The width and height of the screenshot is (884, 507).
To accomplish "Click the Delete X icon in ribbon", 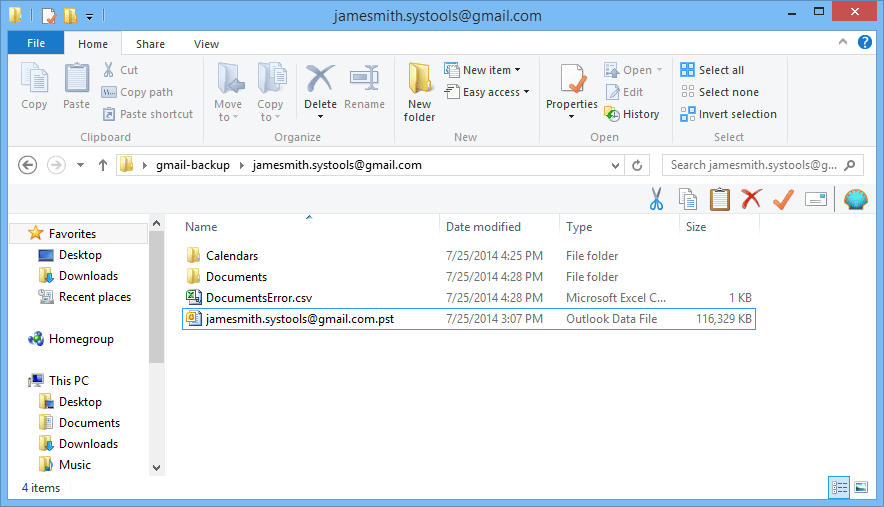I will [320, 79].
